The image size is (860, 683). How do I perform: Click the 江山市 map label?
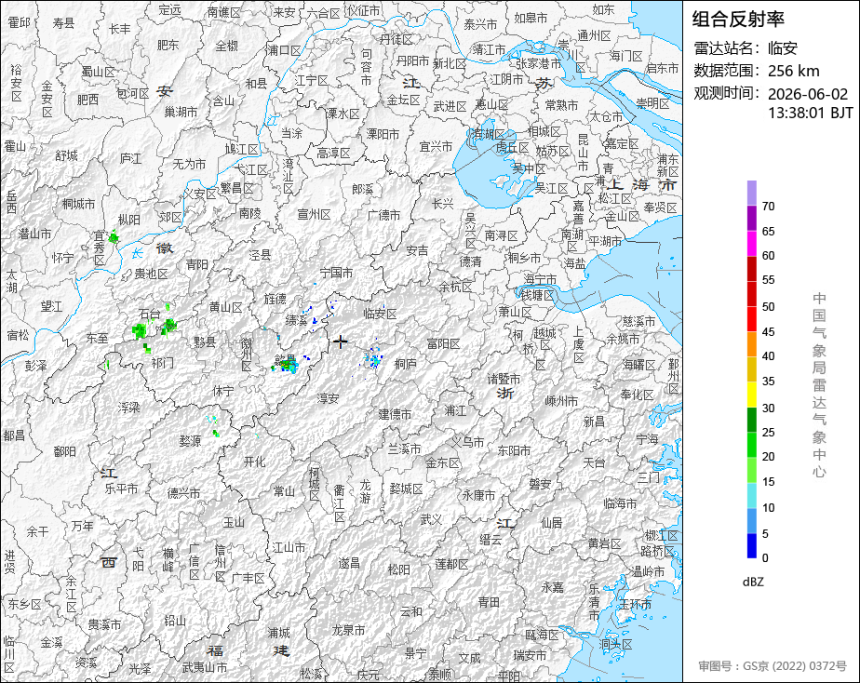pyautogui.click(x=289, y=547)
